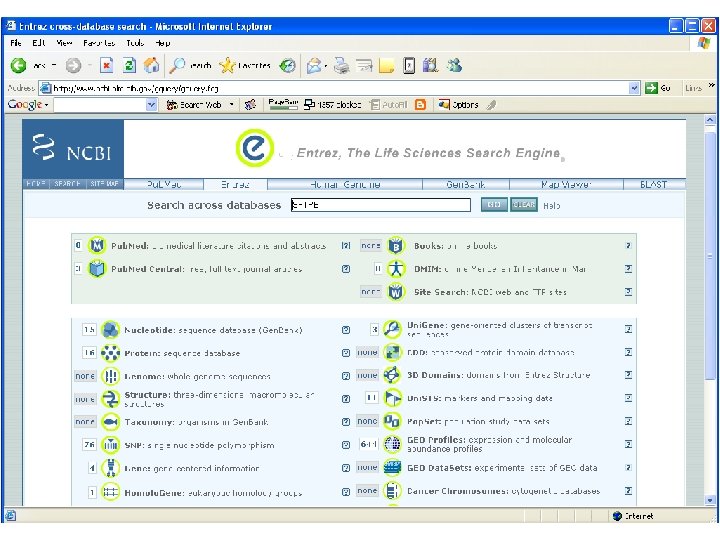Open the Help menu

(163, 43)
